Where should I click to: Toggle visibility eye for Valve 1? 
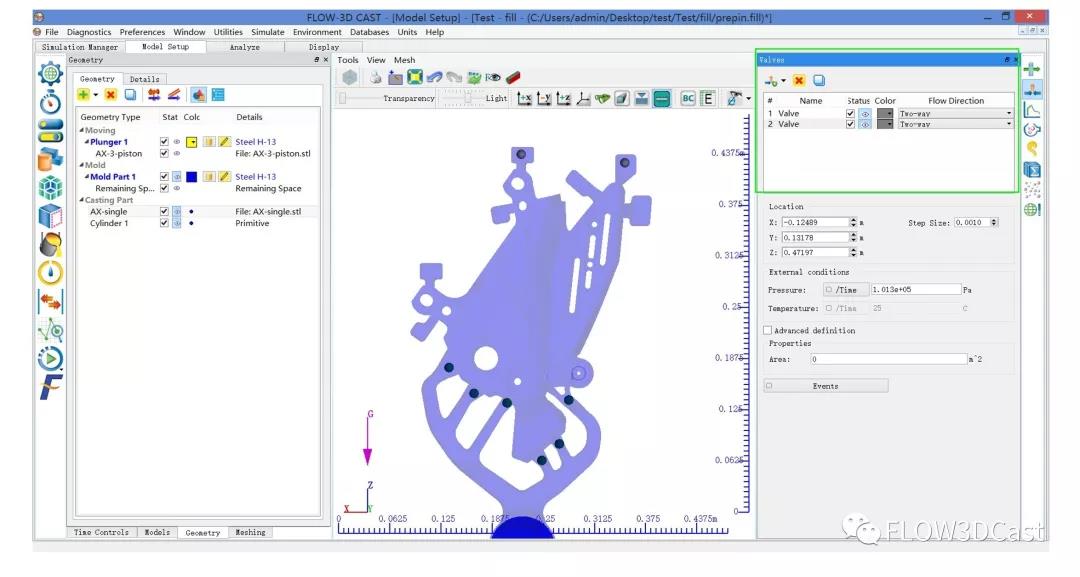tap(866, 114)
